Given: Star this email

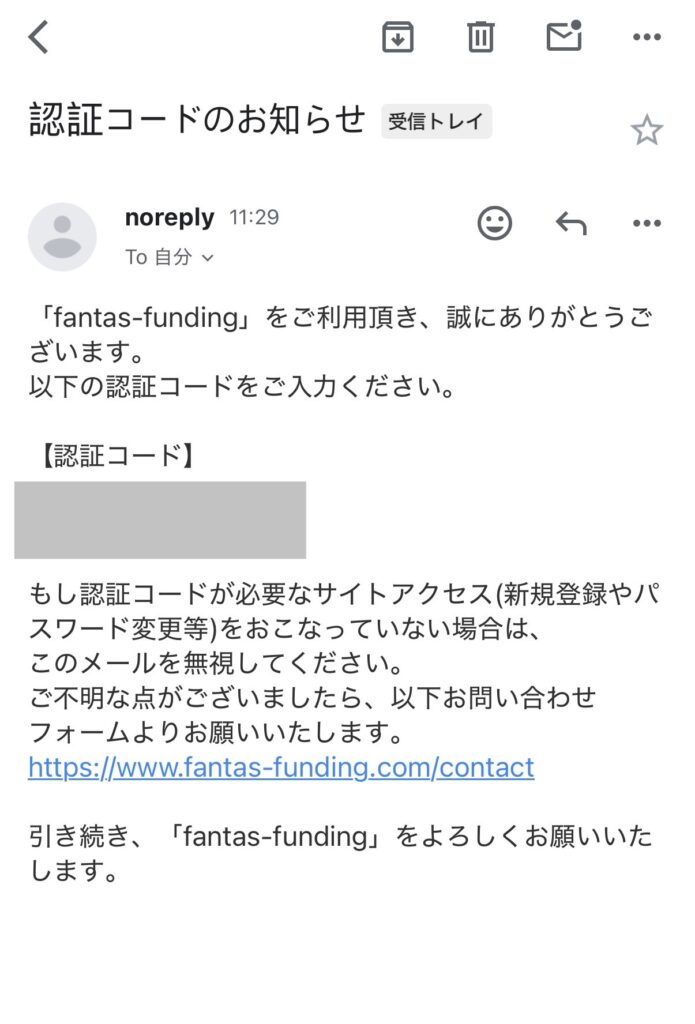Looking at the screenshot, I should (646, 130).
